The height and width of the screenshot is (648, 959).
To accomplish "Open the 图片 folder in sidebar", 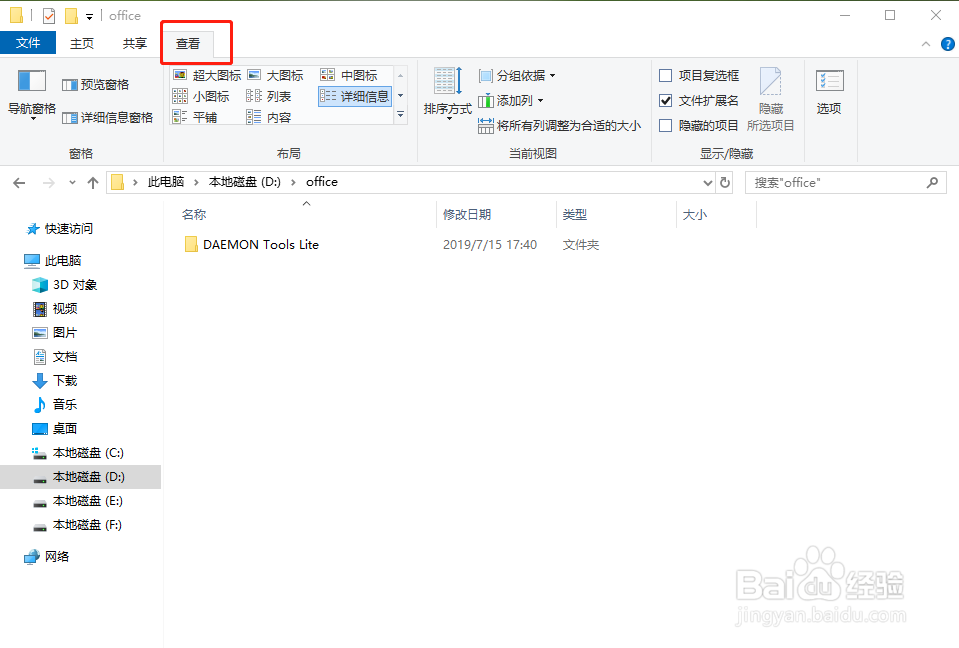I will [x=55, y=333].
